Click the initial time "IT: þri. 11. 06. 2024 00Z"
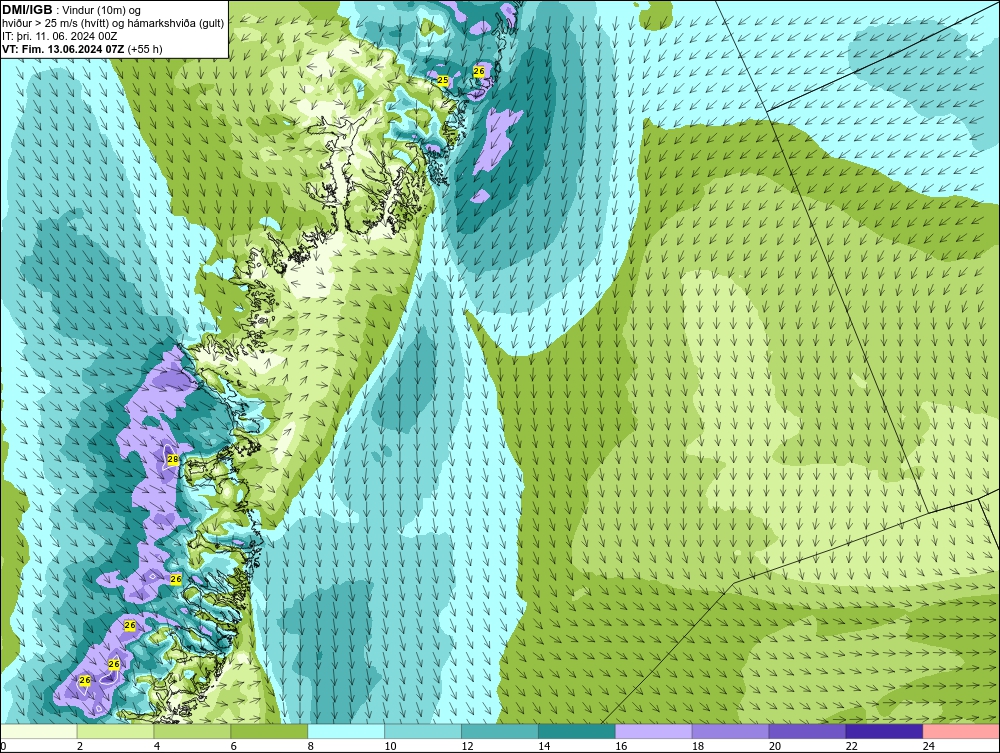 point(59,36)
